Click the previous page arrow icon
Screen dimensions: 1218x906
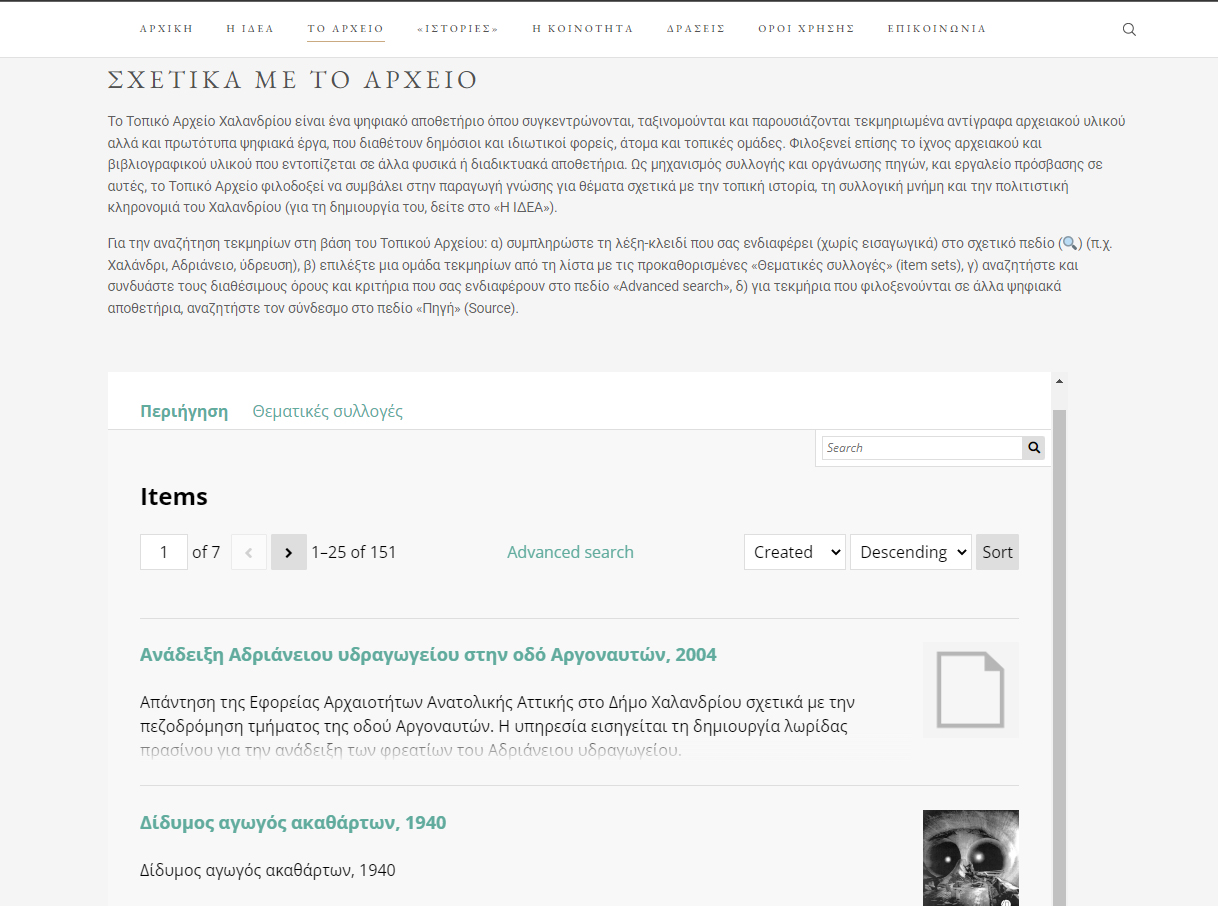[x=248, y=551]
